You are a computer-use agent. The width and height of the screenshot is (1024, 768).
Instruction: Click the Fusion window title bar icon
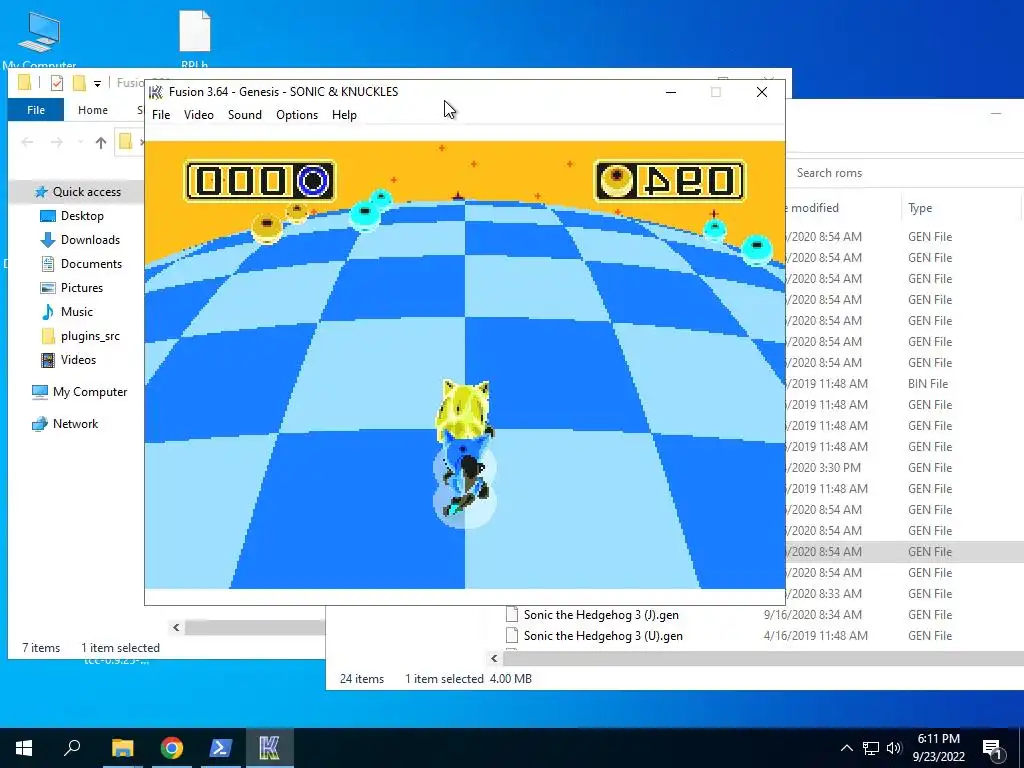click(x=156, y=92)
